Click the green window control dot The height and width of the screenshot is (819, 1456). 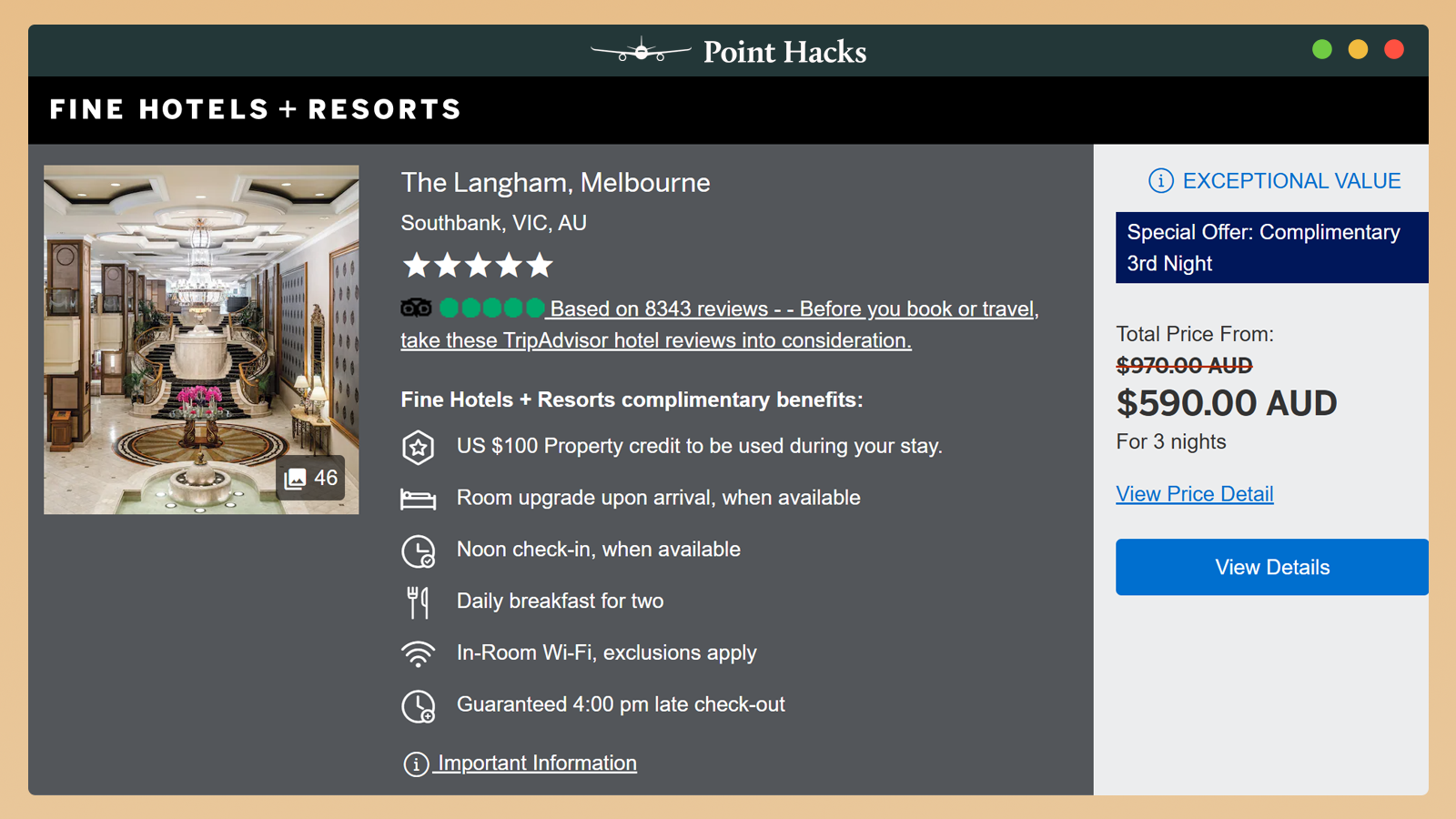coord(1321,50)
